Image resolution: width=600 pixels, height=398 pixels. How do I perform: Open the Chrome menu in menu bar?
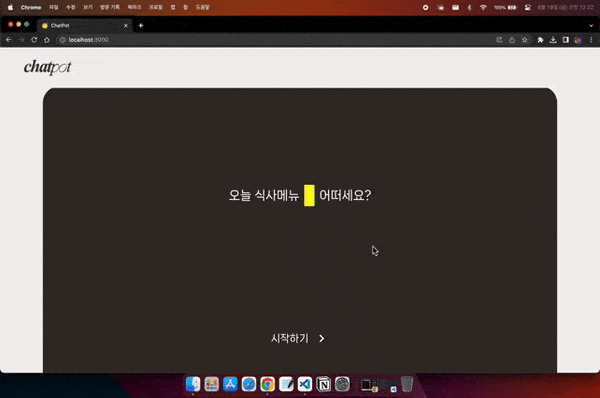pos(31,7)
